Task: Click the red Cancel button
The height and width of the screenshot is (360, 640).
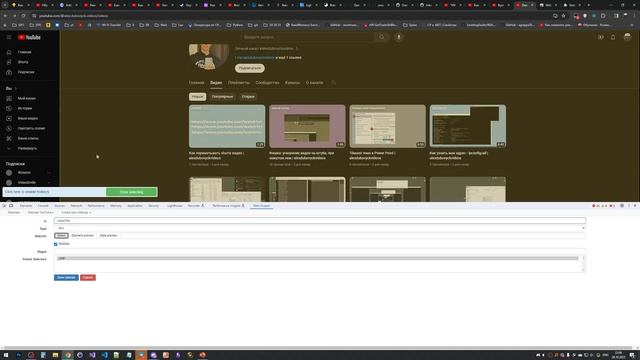Action: point(88,278)
